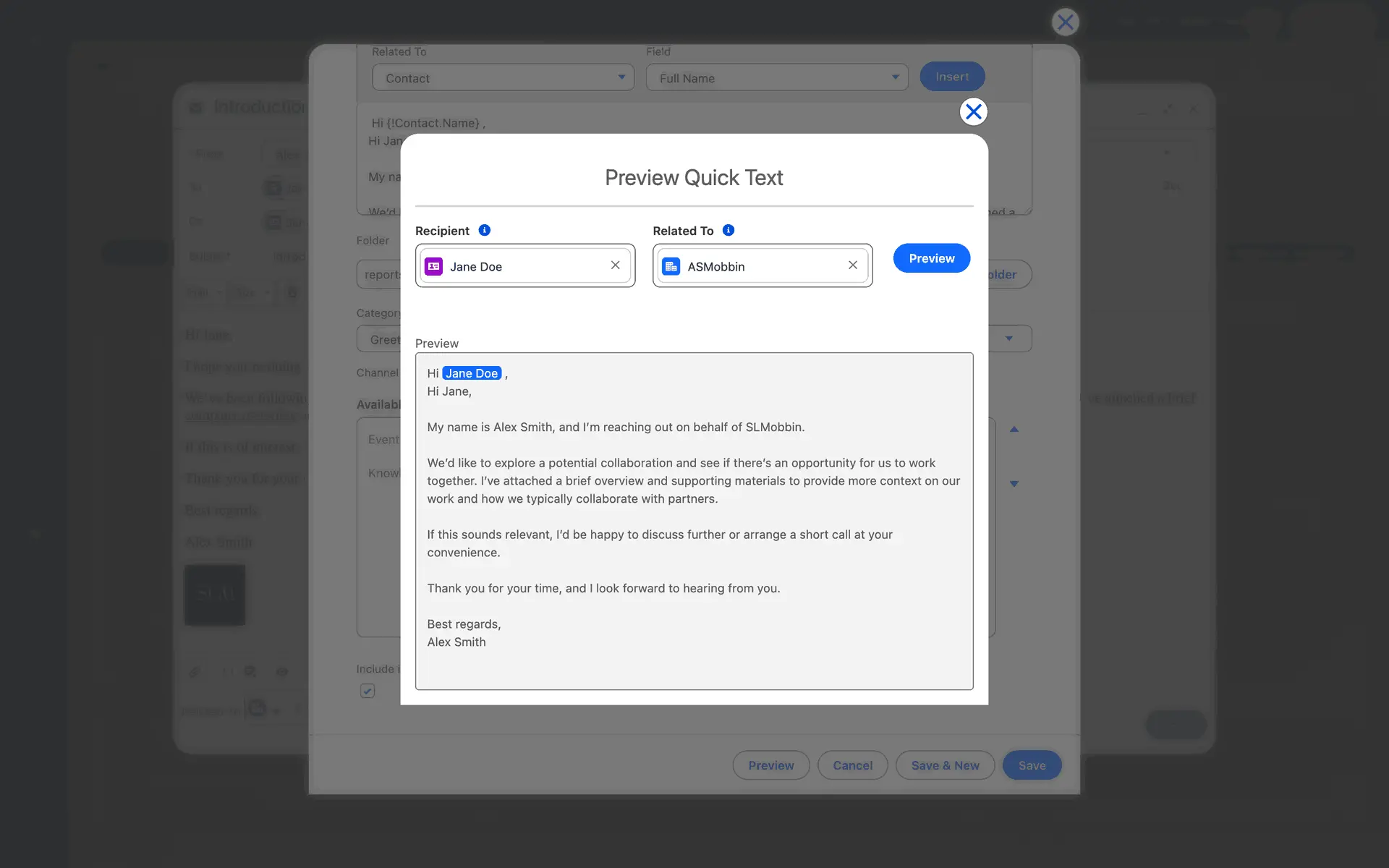The width and height of the screenshot is (1389, 868).
Task: Close the Preview Quick Text dialog
Action: pos(974,111)
